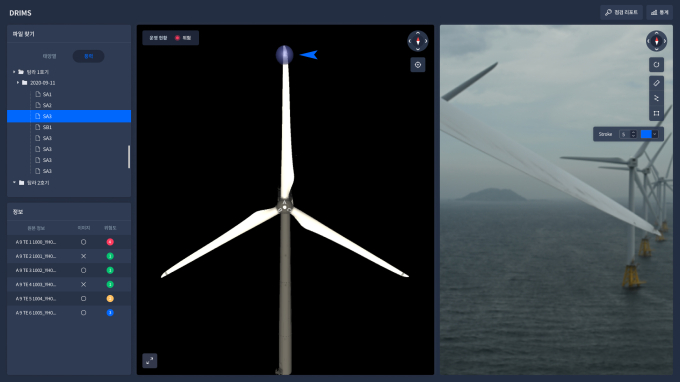Select the left unhighlighted tab in the file finder
Image resolution: width=680 pixels, height=382 pixels.
49,56
